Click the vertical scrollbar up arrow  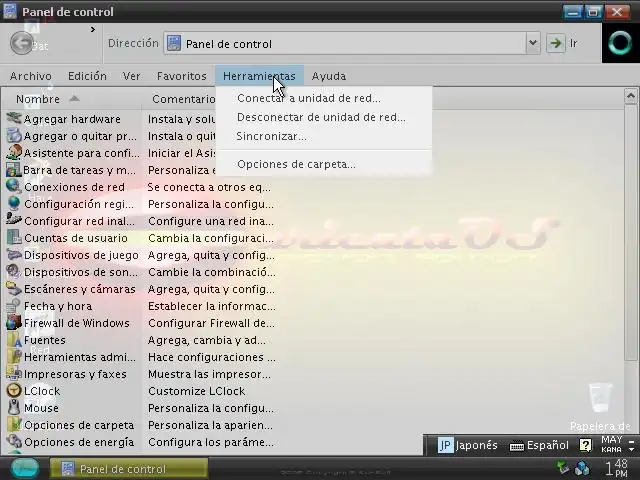pyautogui.click(x=631, y=96)
